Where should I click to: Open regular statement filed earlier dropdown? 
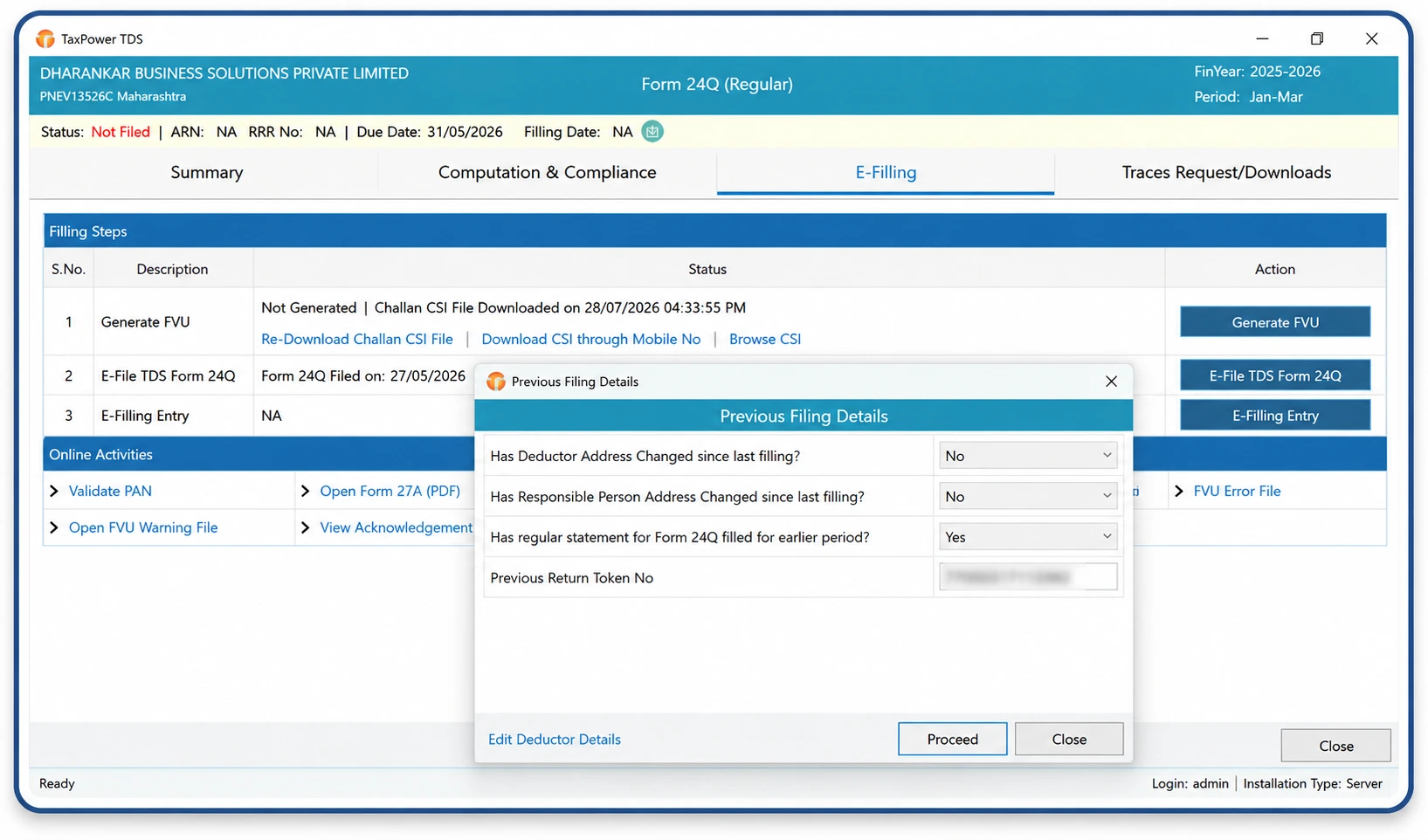click(x=1028, y=537)
